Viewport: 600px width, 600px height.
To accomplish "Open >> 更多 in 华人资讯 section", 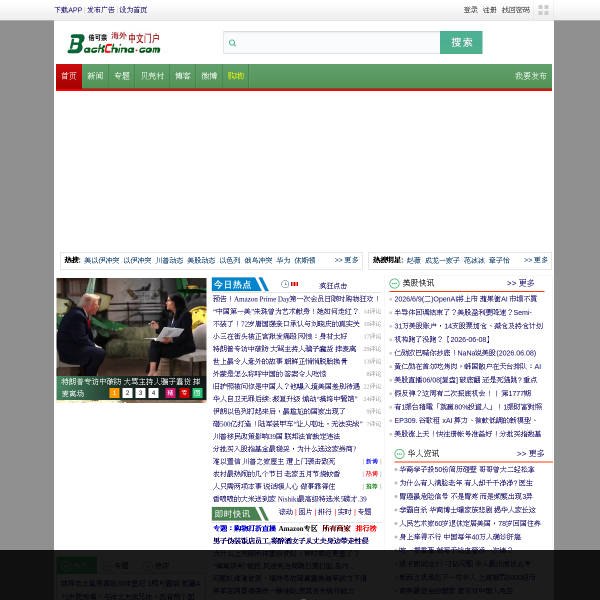I will (530, 453).
